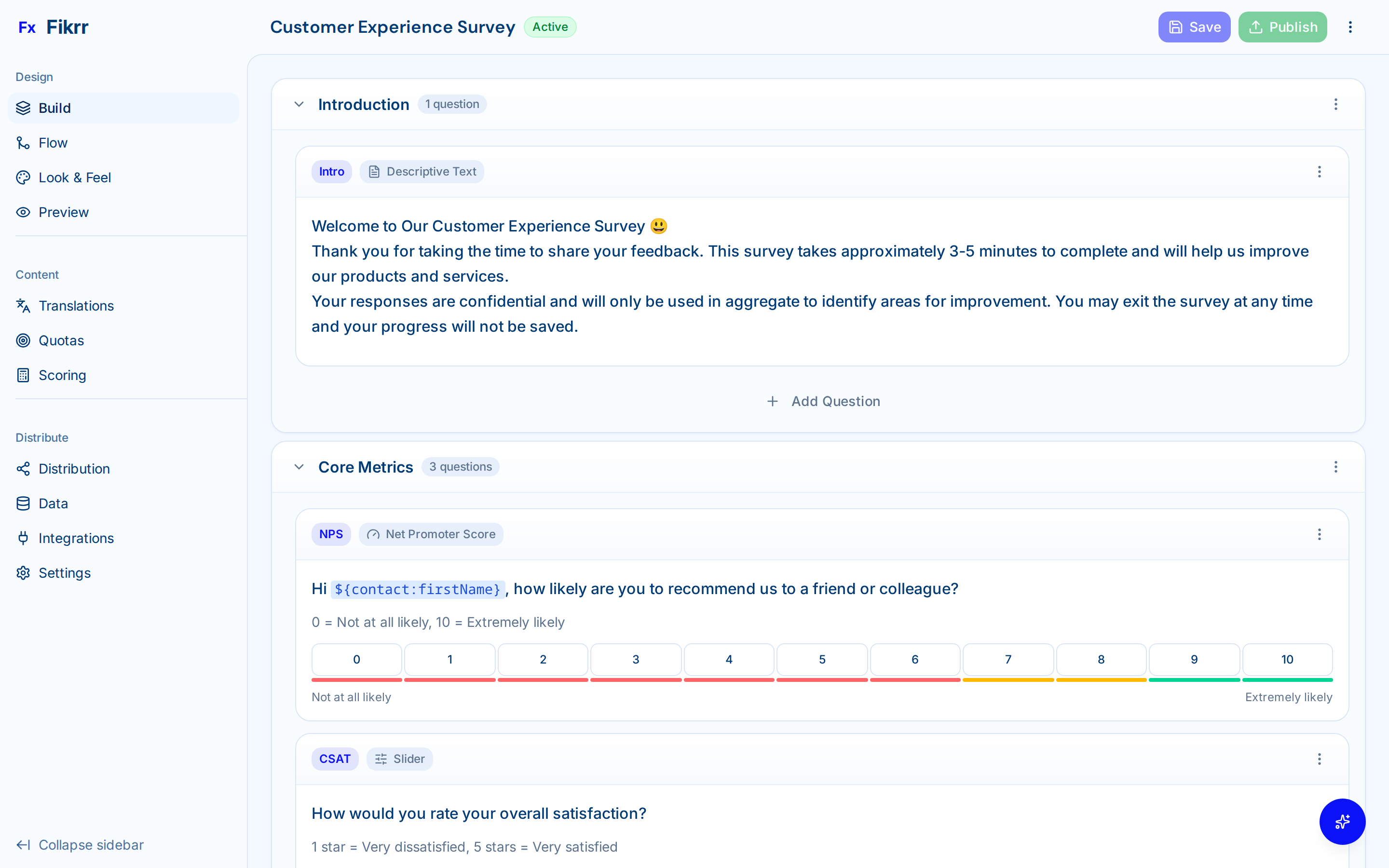Select the Translations icon
This screenshot has width=1389, height=868.
click(23, 305)
